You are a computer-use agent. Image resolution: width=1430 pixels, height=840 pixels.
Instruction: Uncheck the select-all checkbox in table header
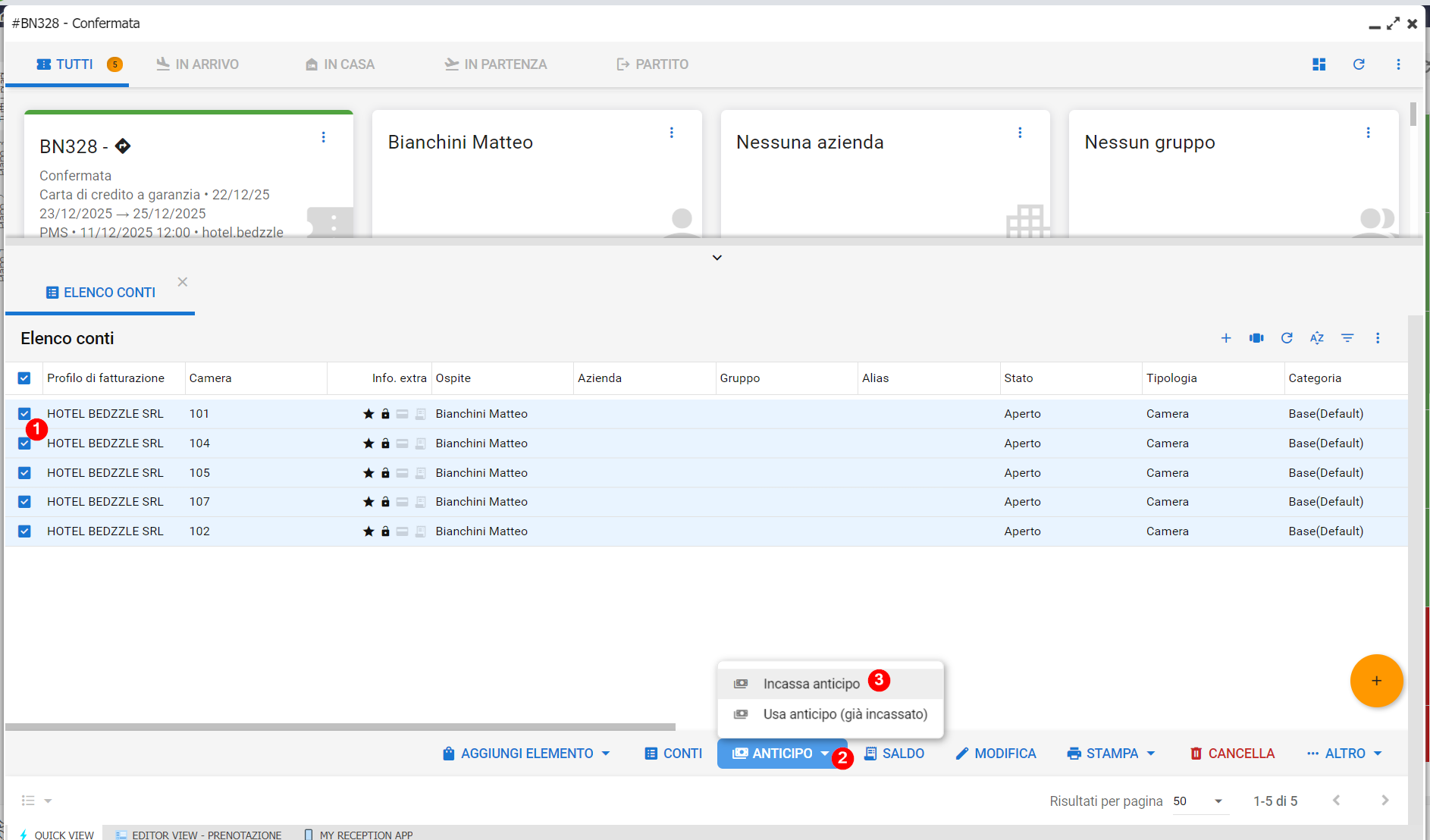coord(24,378)
